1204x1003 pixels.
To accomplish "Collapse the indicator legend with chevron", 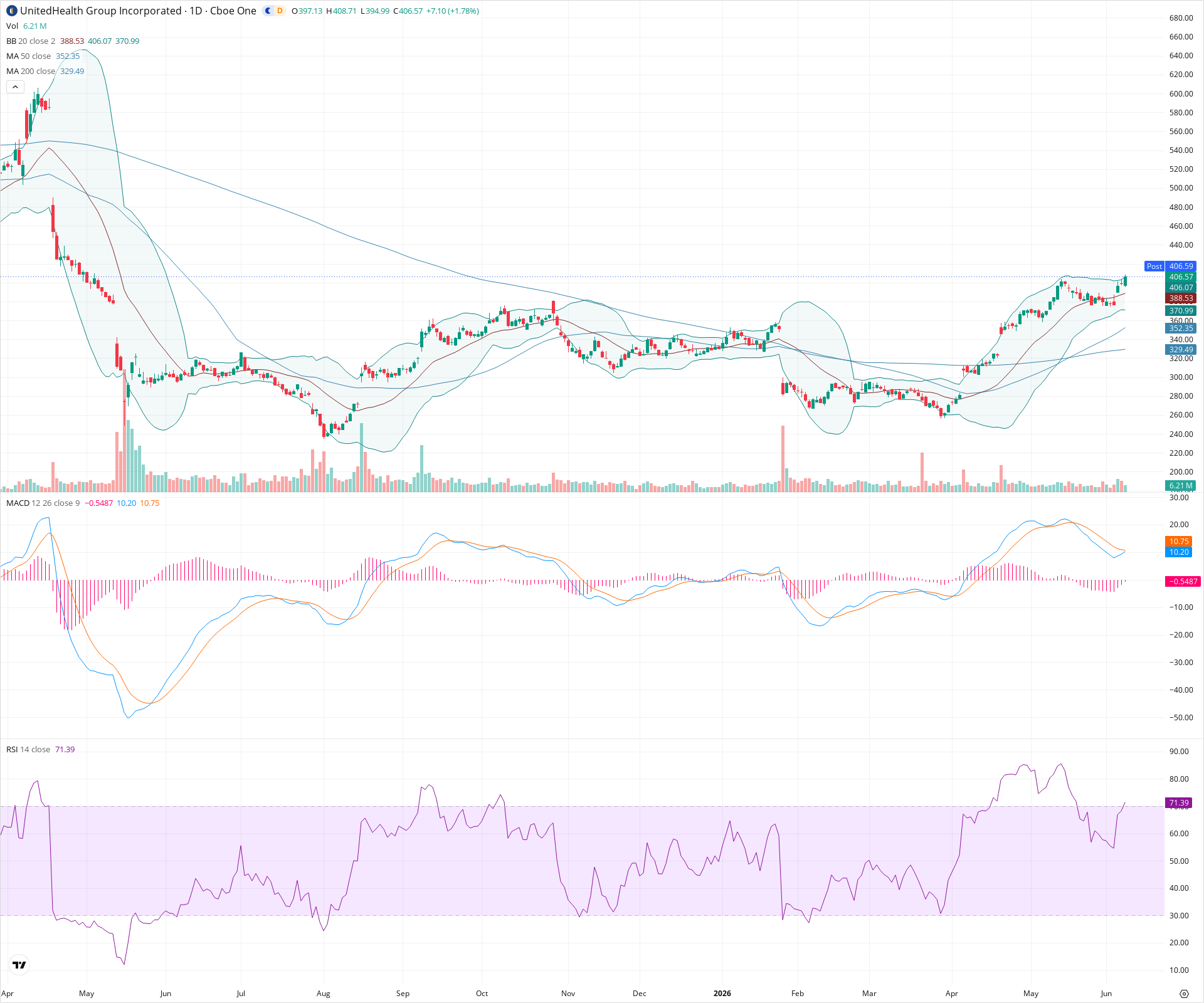I will [15, 87].
